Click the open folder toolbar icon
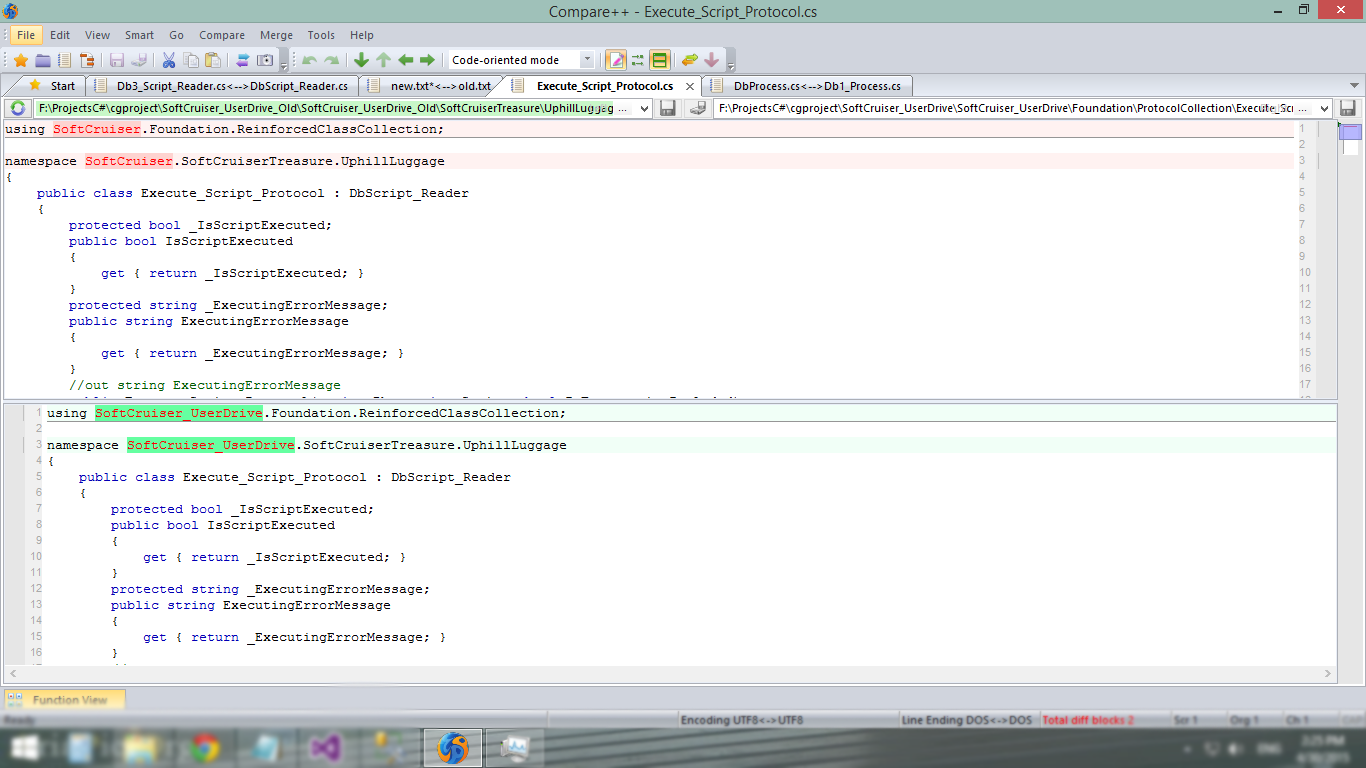 point(42,60)
